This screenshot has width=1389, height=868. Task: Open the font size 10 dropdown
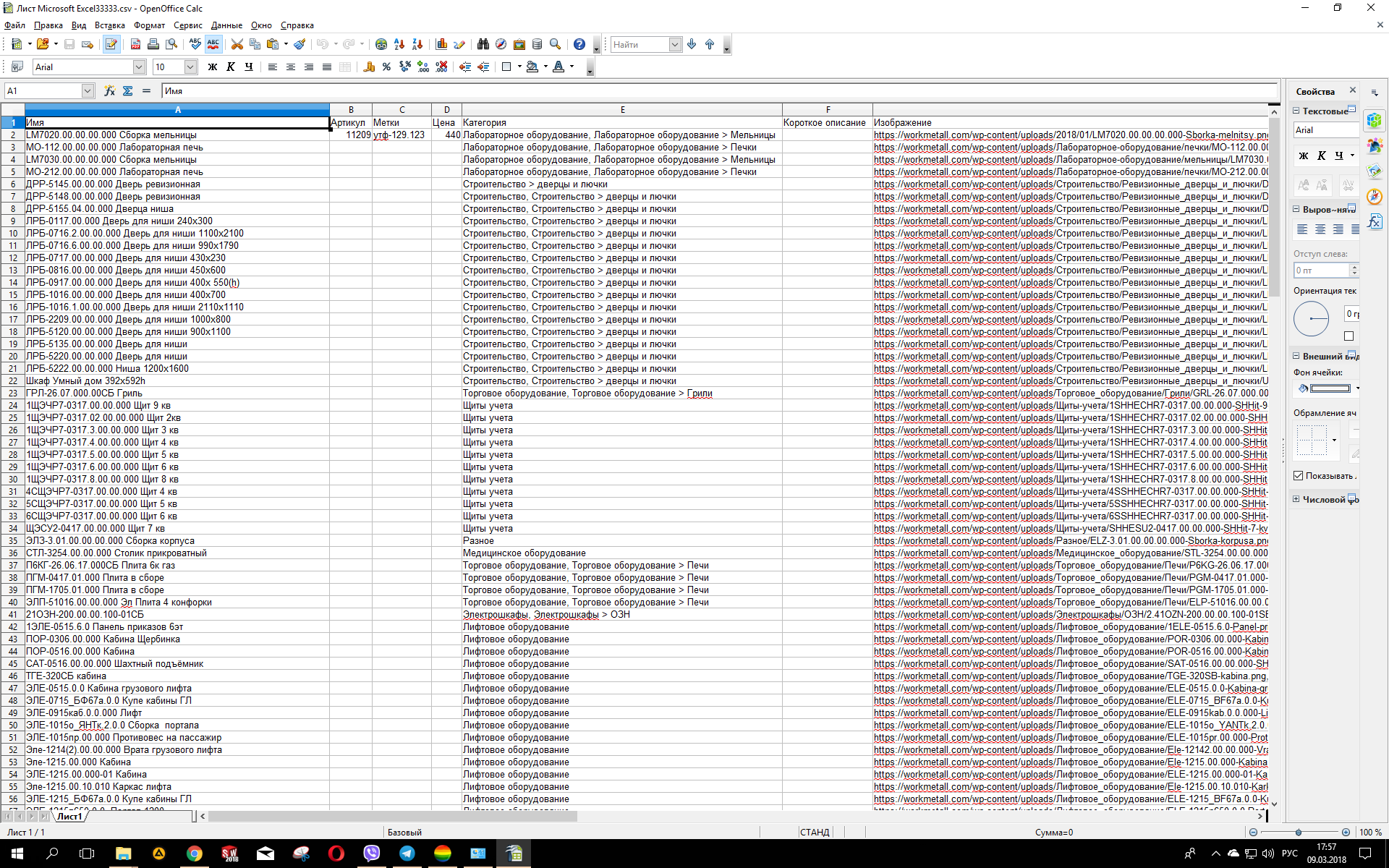[x=190, y=67]
